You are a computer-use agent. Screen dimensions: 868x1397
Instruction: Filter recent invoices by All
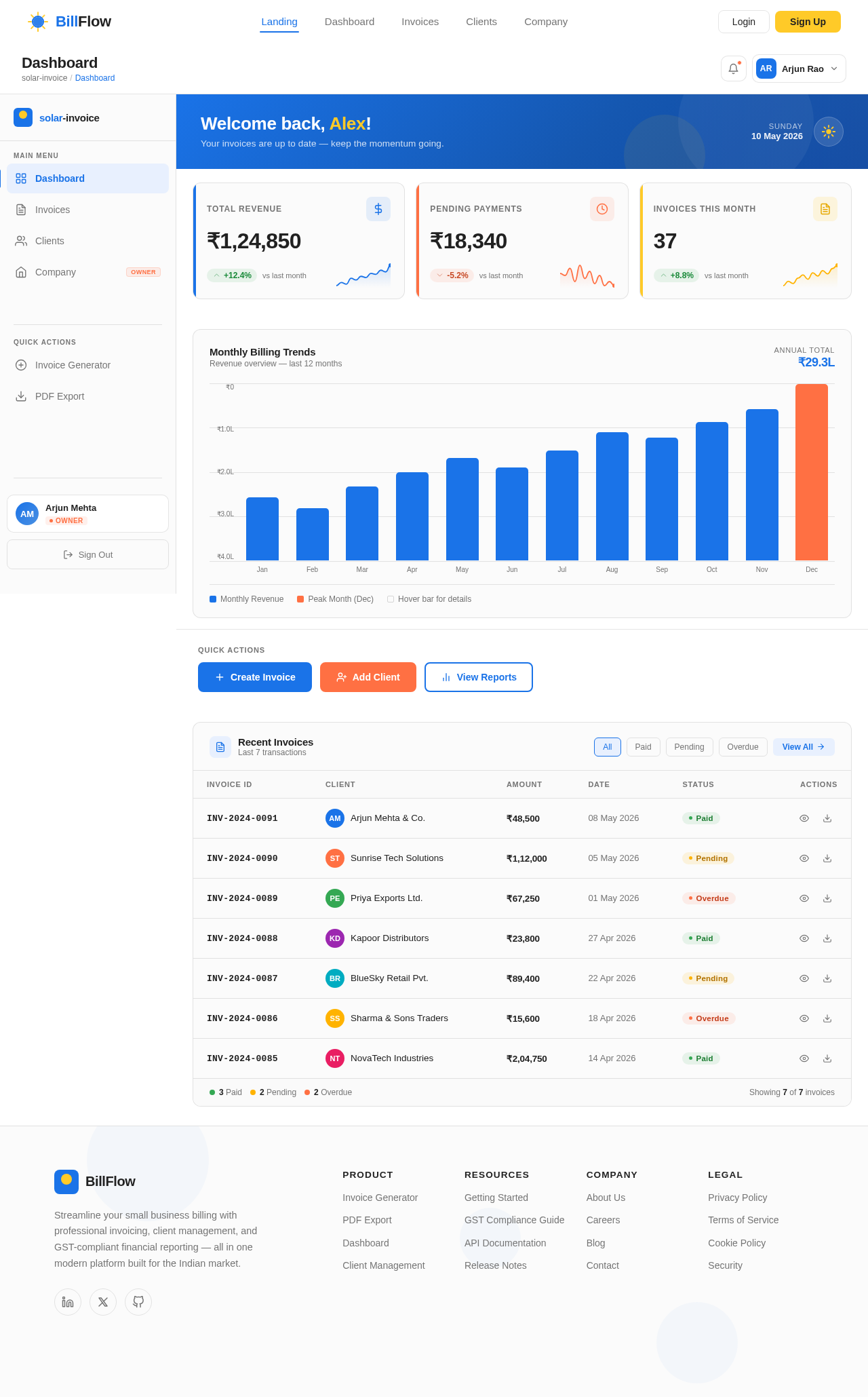[608, 747]
